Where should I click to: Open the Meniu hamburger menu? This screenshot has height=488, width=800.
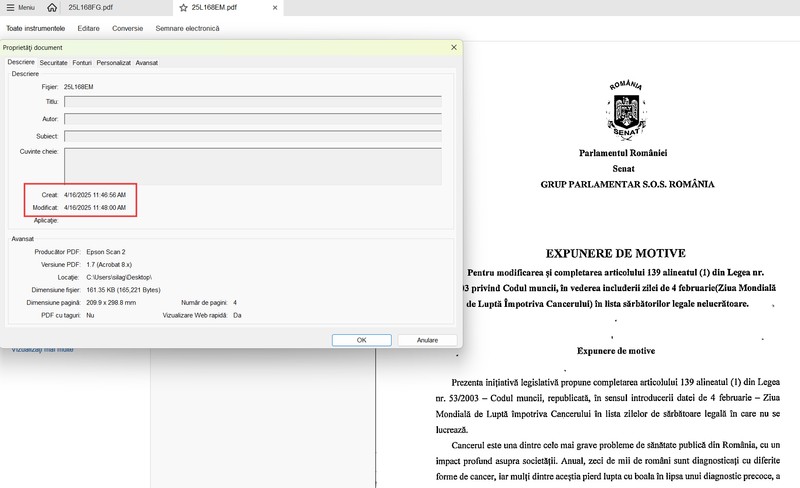coord(20,8)
